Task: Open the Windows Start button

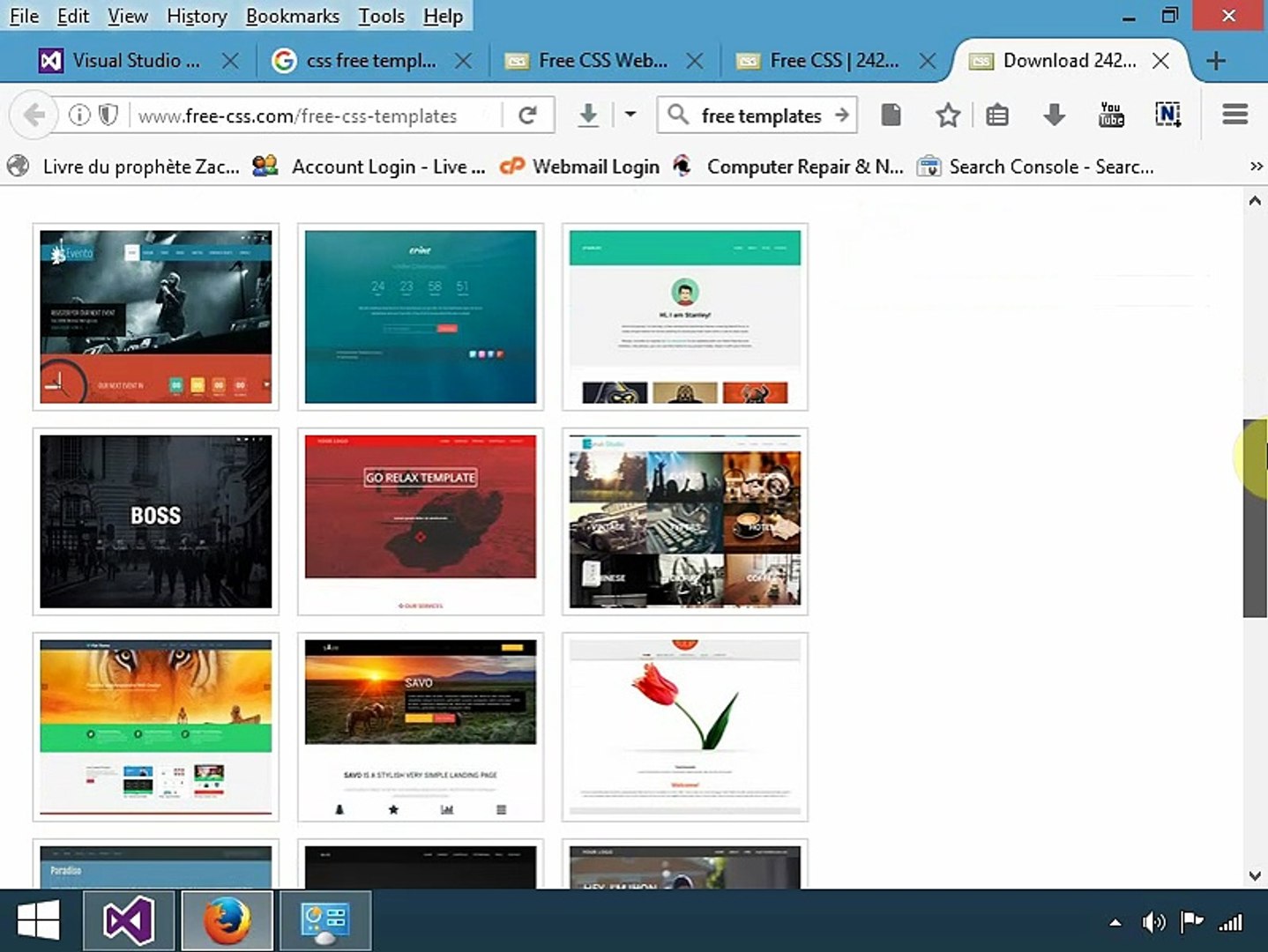Action: click(38, 920)
